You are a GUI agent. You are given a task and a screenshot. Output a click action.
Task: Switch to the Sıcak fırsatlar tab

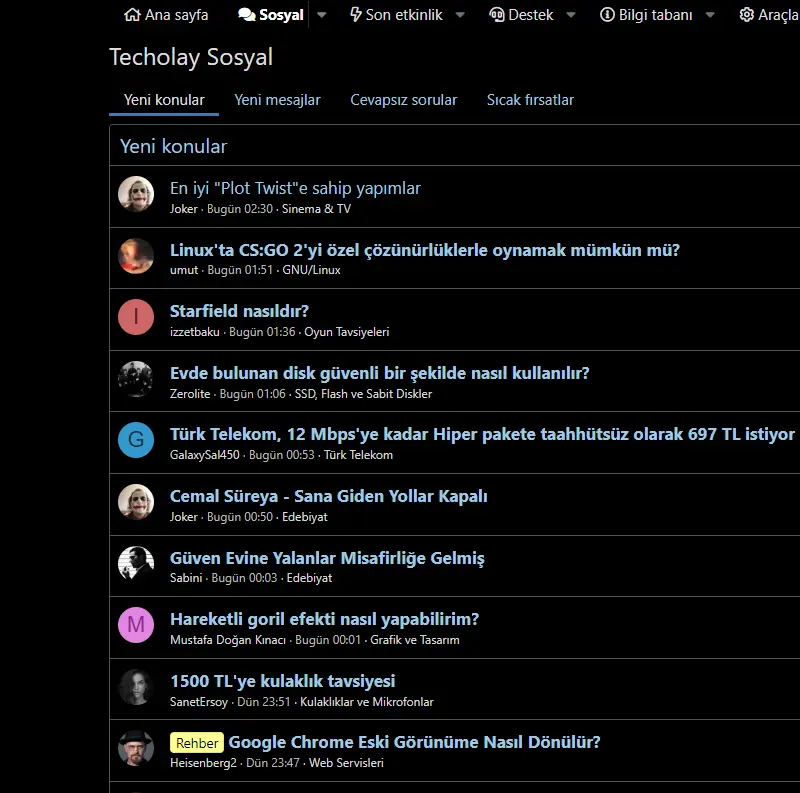click(530, 100)
